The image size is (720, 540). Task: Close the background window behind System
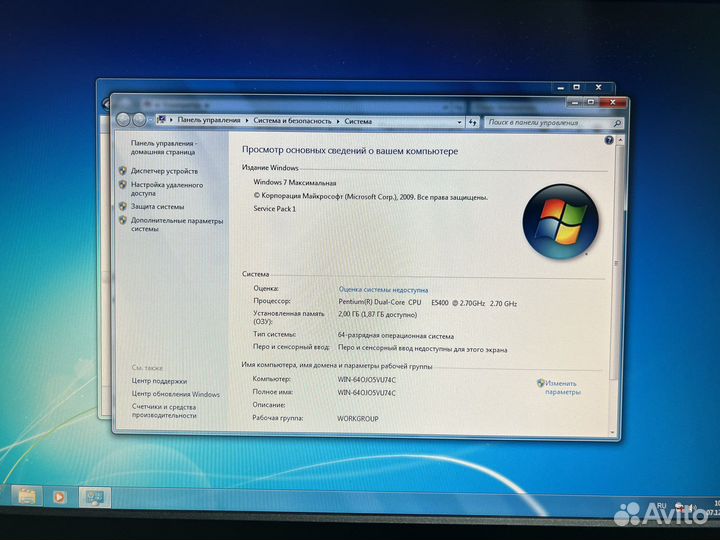tap(598, 87)
